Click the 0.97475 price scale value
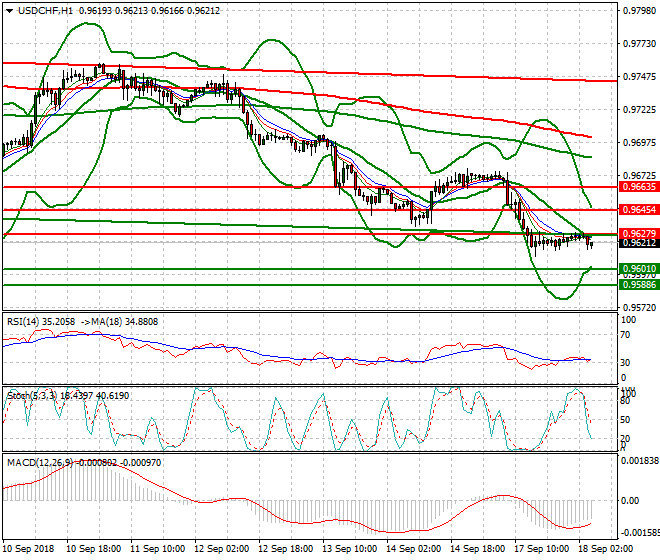This screenshot has width=660, height=560. point(639,77)
